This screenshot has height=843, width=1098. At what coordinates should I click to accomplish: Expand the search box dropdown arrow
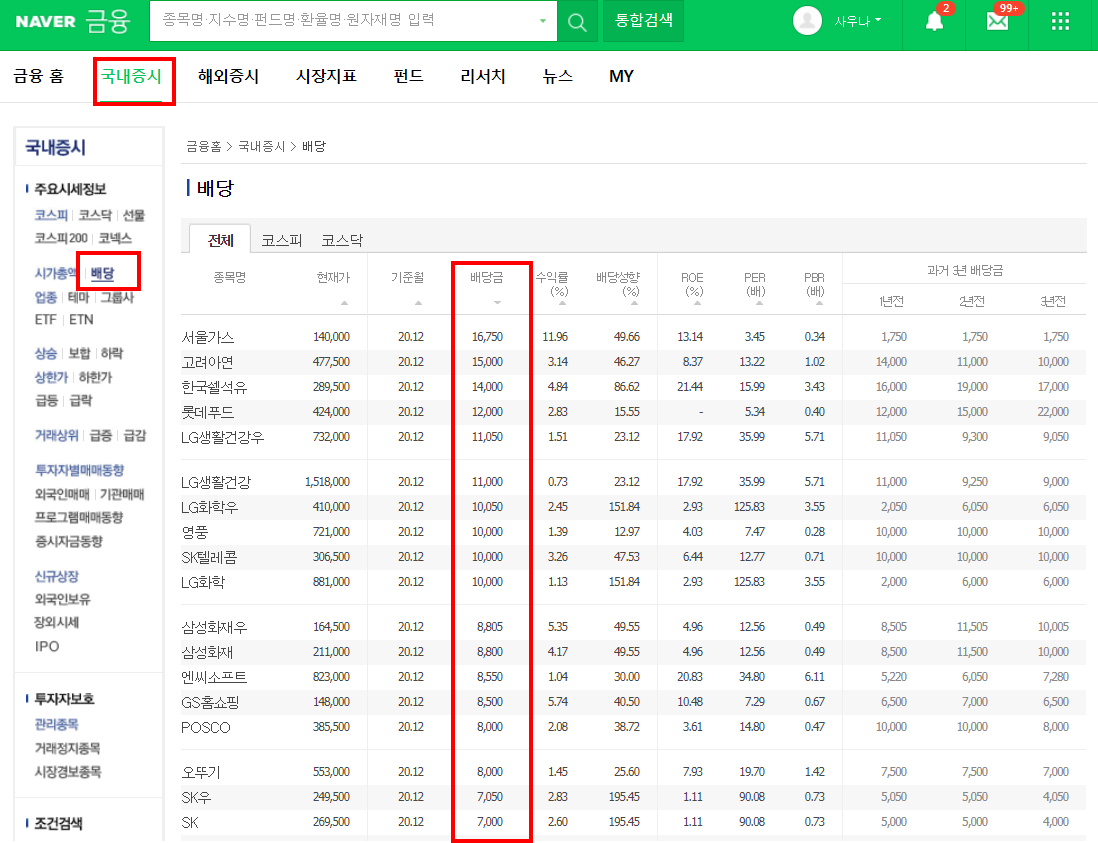tap(543, 21)
